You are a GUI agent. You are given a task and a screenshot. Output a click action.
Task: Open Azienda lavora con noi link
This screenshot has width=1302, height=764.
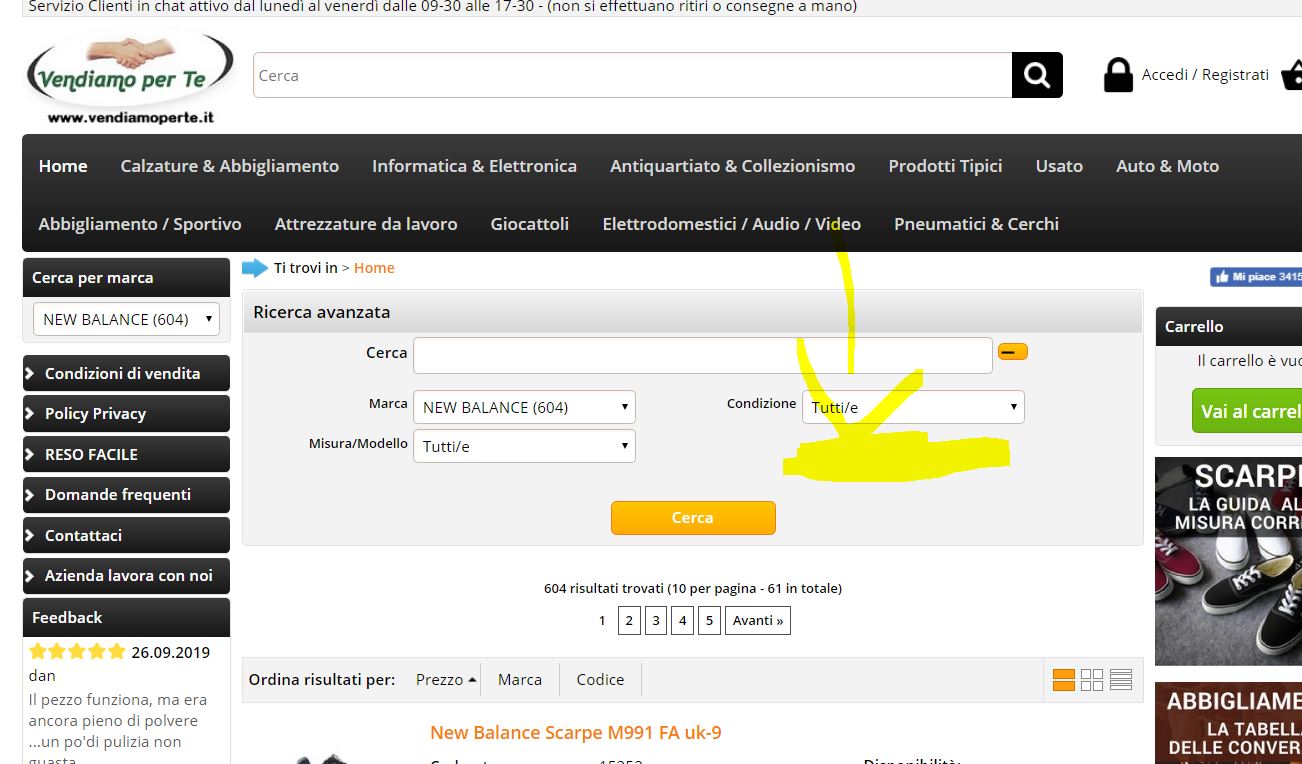pyautogui.click(x=126, y=576)
